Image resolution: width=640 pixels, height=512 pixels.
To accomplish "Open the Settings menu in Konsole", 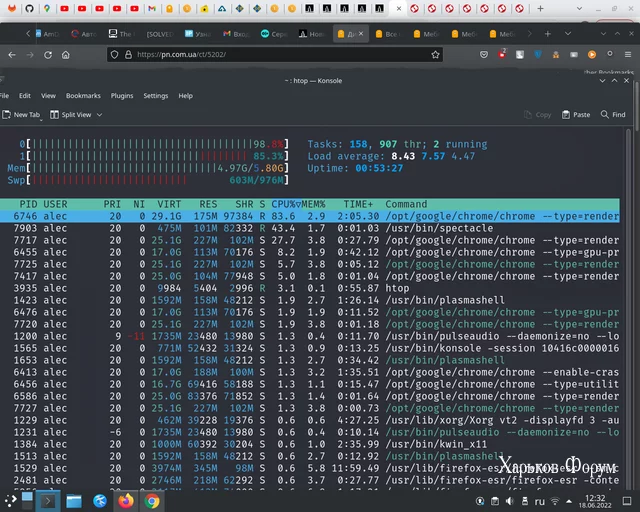I will (x=156, y=96).
